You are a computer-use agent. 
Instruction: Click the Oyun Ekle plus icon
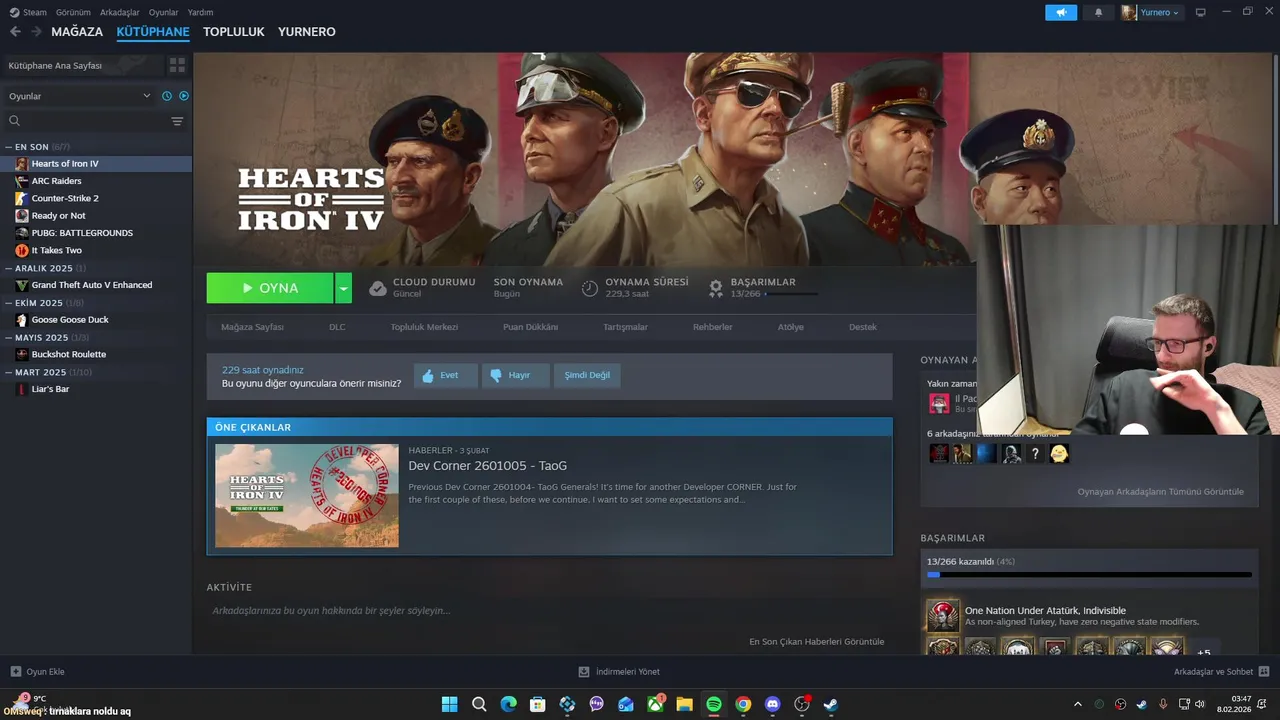pyautogui.click(x=15, y=672)
